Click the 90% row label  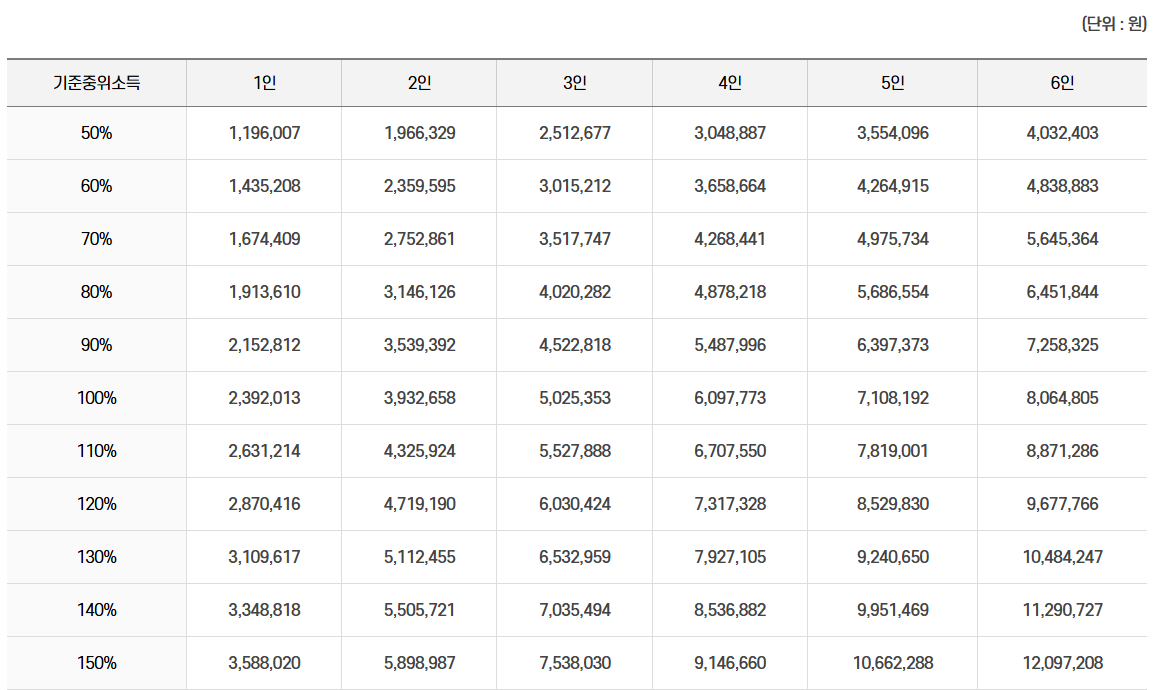click(x=96, y=345)
